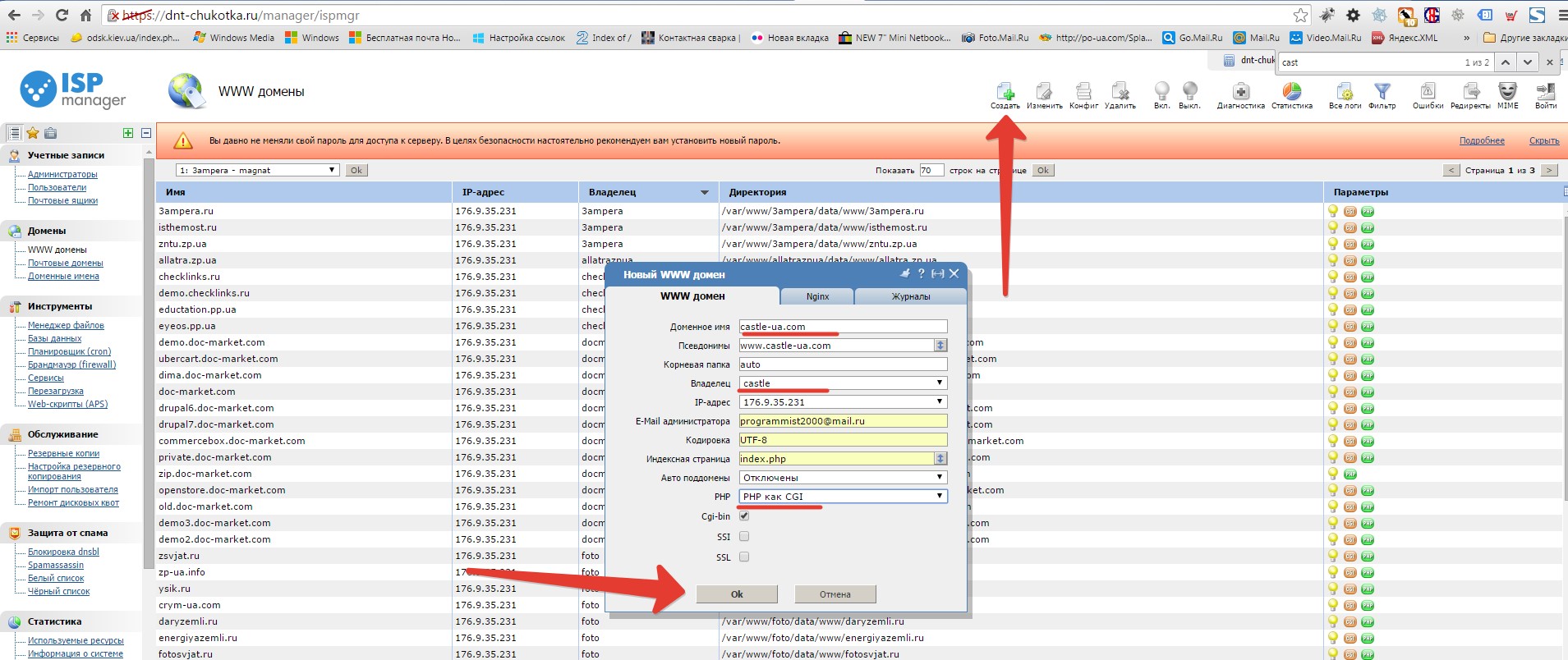Switch to the Nginx tab
1568x660 pixels.
pos(817,296)
